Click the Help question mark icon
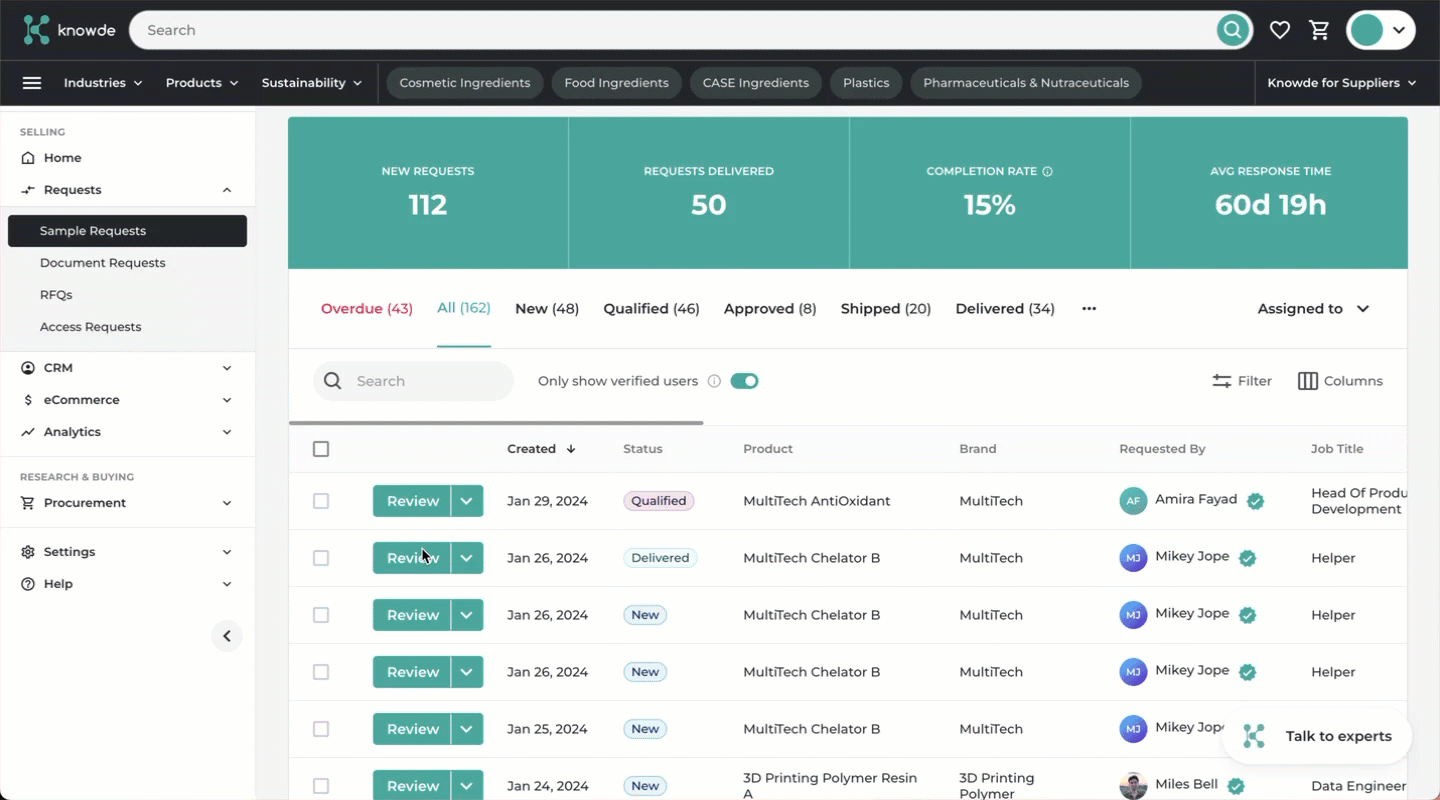 click(28, 584)
